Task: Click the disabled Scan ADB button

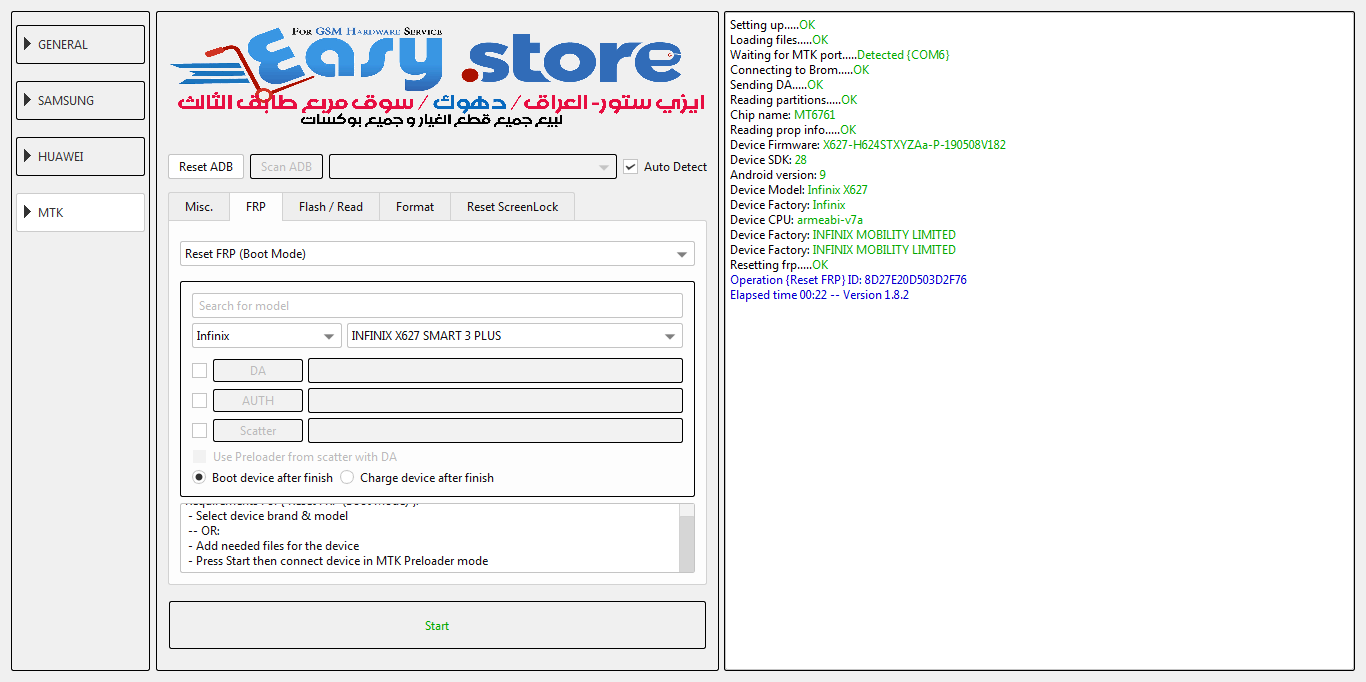Action: click(x=286, y=167)
